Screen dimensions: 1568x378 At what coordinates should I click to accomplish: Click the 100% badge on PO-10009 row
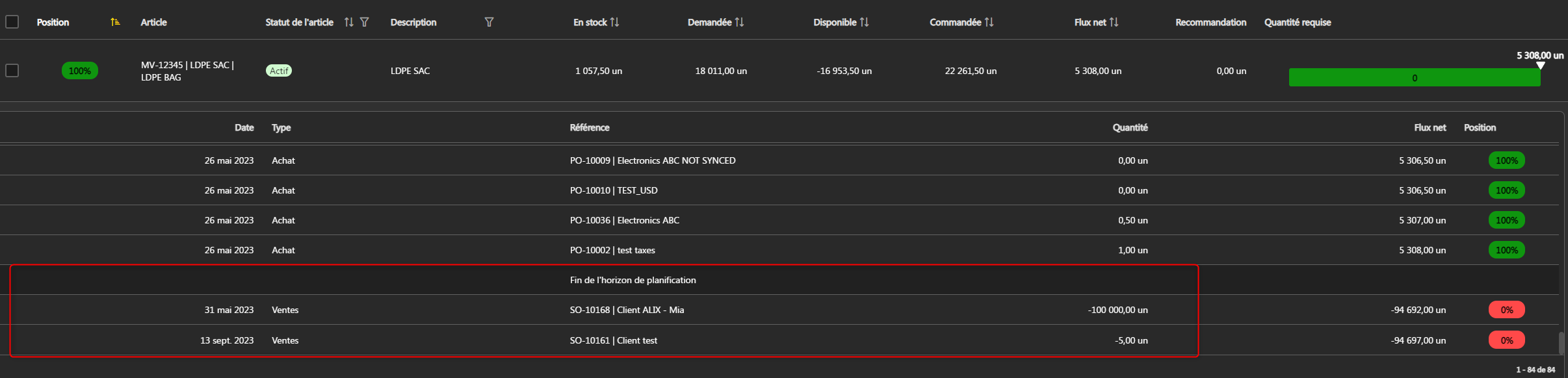coord(1507,160)
